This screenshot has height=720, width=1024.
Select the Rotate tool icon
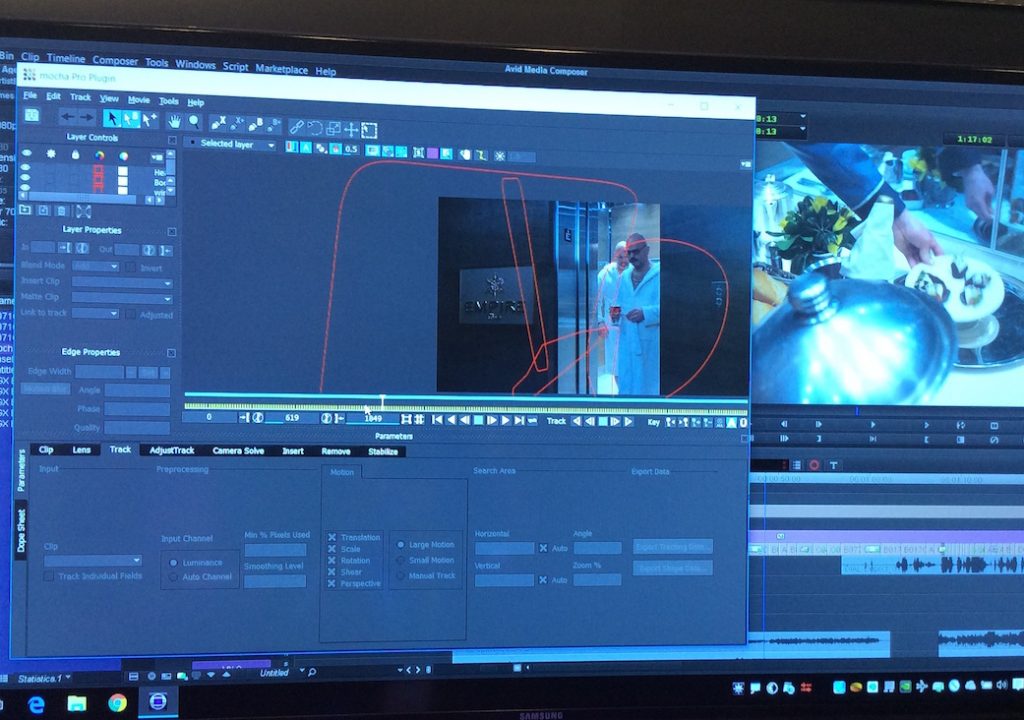pos(315,127)
